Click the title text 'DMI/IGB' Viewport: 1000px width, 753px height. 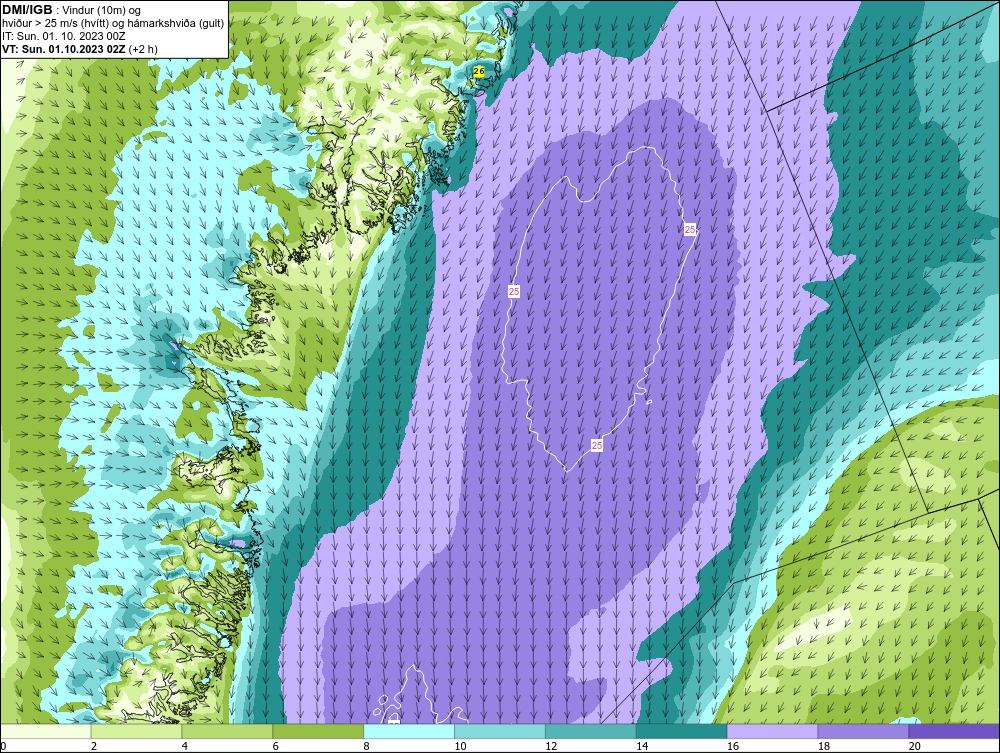click(x=27, y=10)
